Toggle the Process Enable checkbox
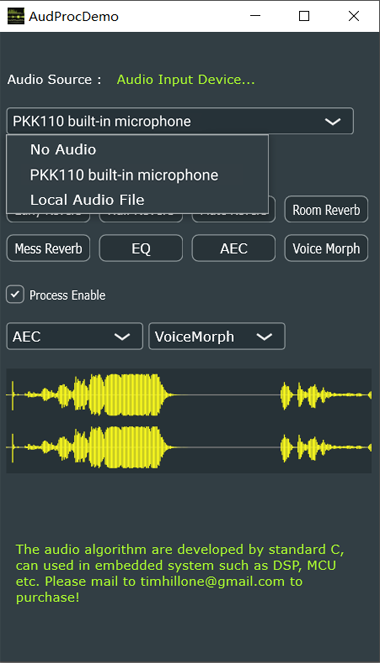Viewport: 380px width, 663px height. pyautogui.click(x=15, y=294)
